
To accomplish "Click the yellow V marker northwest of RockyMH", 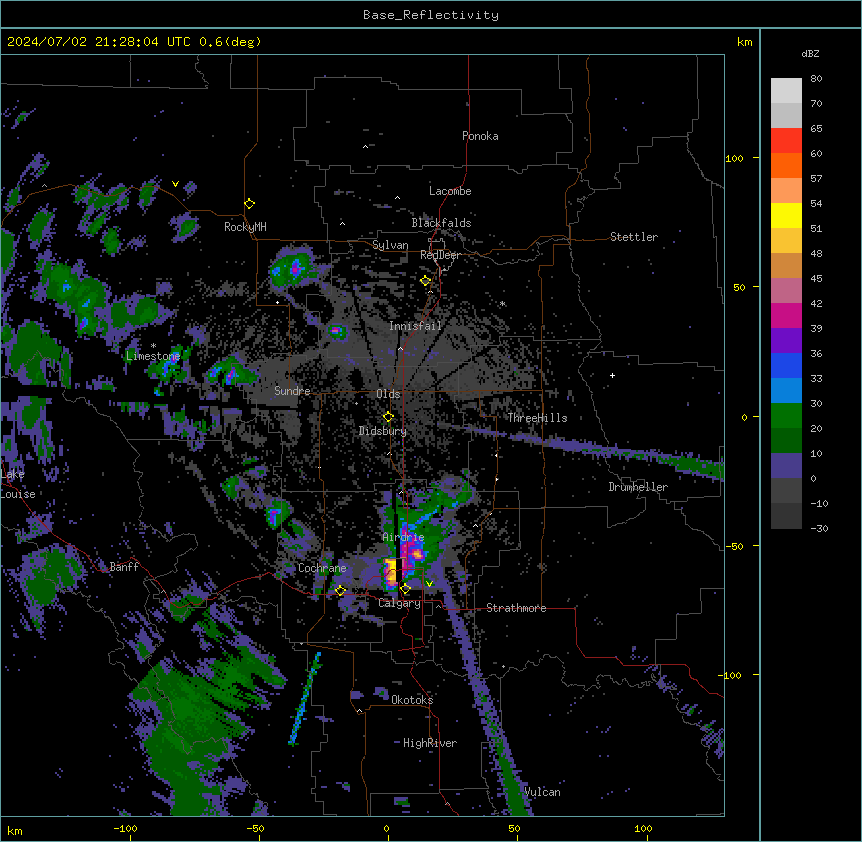I will click(175, 184).
